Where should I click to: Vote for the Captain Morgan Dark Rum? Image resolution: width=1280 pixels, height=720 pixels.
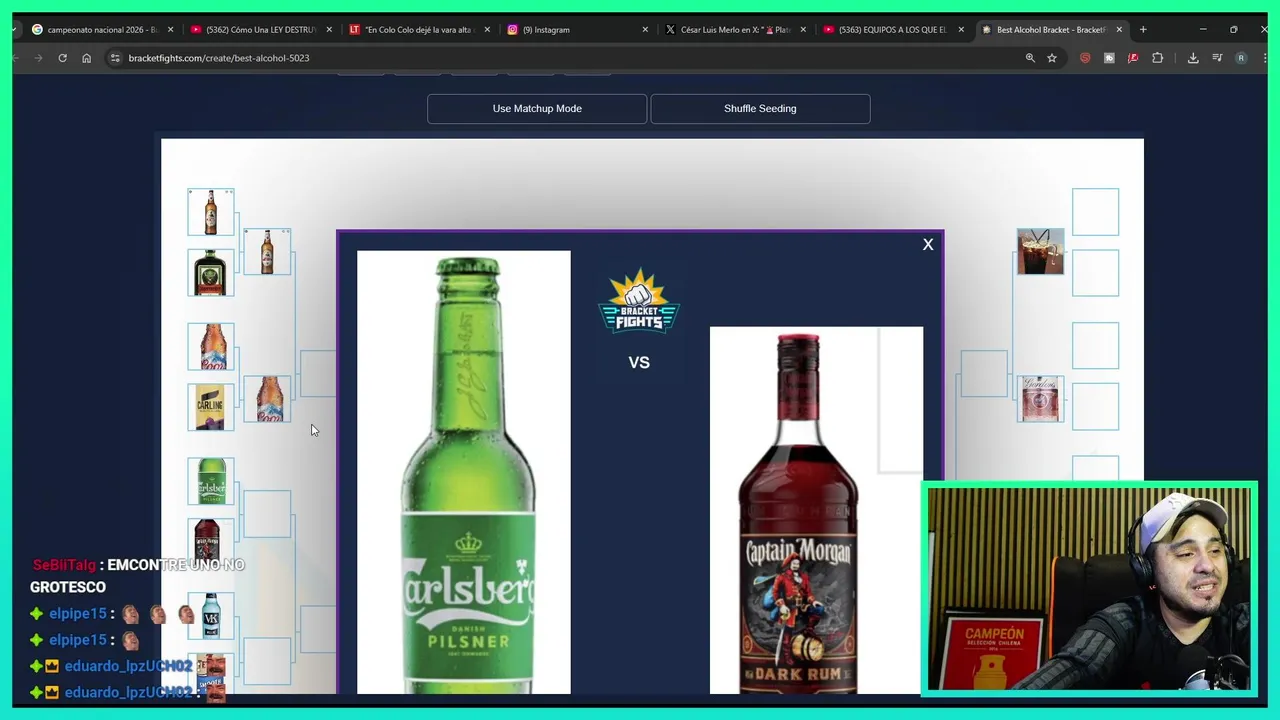(x=816, y=510)
